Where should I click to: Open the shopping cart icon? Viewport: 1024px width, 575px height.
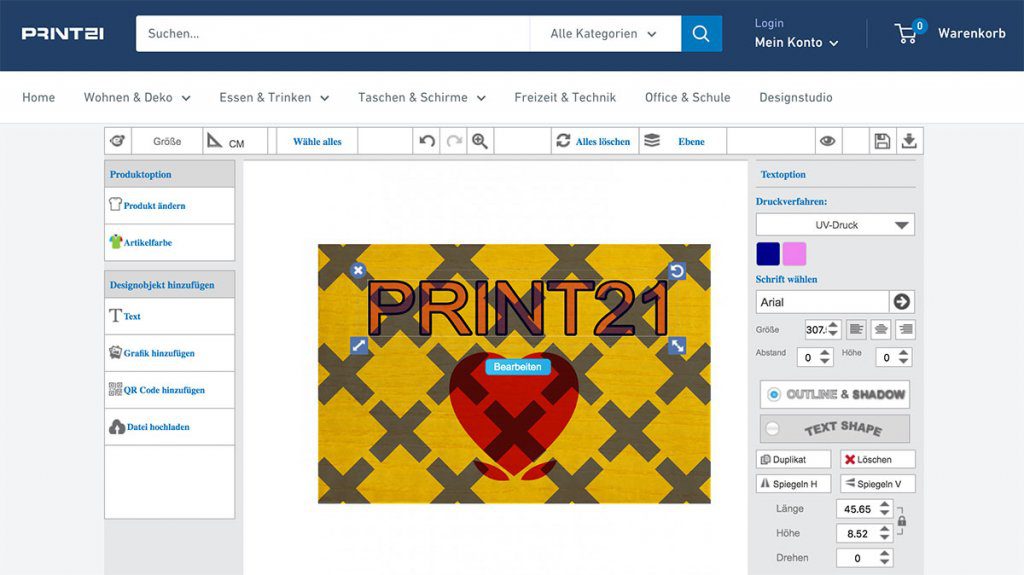point(907,33)
